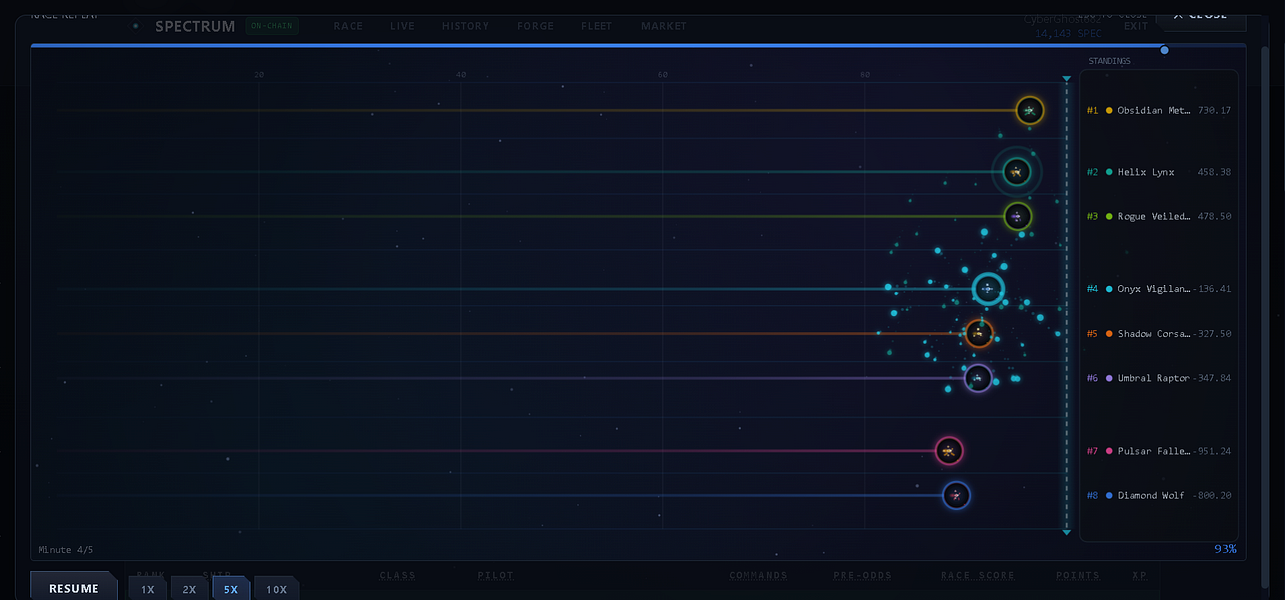Viewport: 1285px width, 600px height.
Task: Click the 730.17 score value
Action: coord(1214,111)
